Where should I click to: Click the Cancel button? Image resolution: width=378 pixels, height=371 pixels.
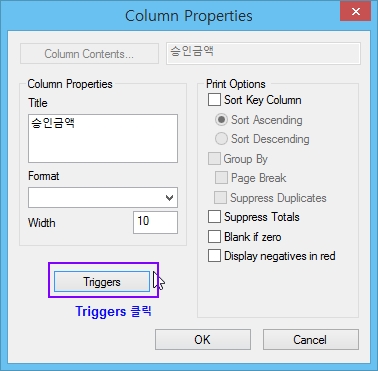pos(311,340)
